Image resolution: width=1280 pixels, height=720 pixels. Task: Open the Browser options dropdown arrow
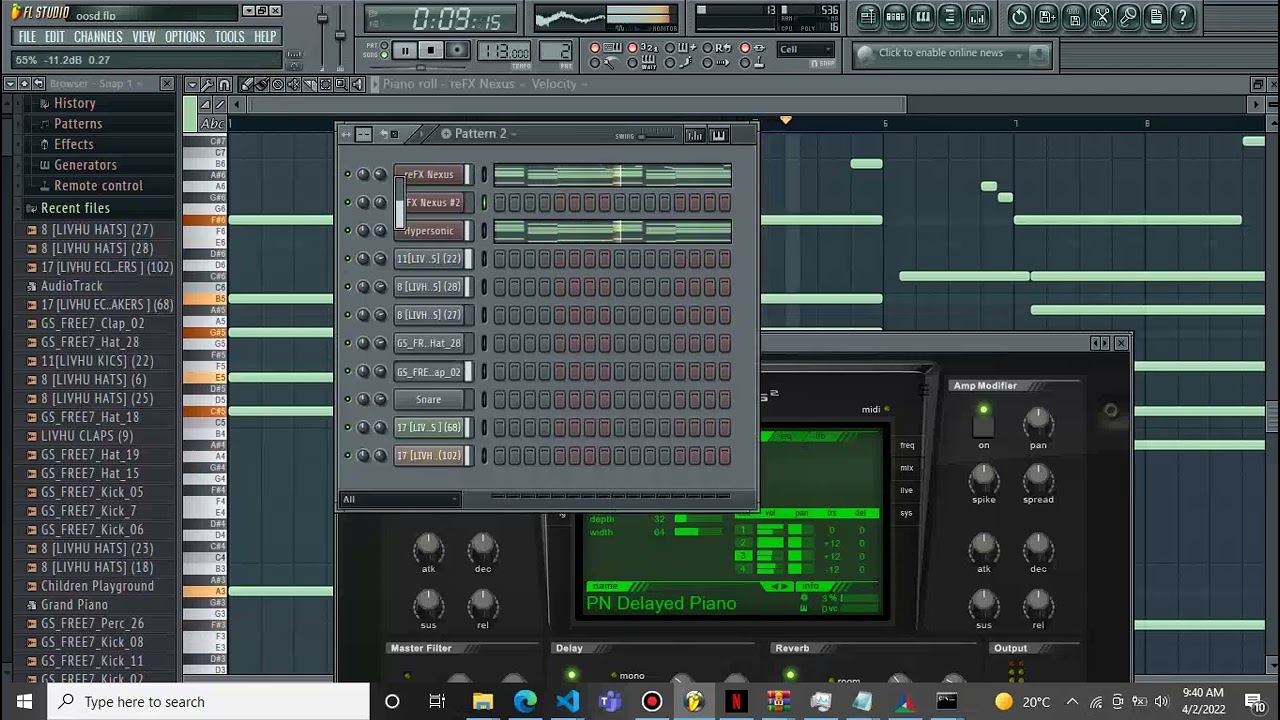coord(10,84)
